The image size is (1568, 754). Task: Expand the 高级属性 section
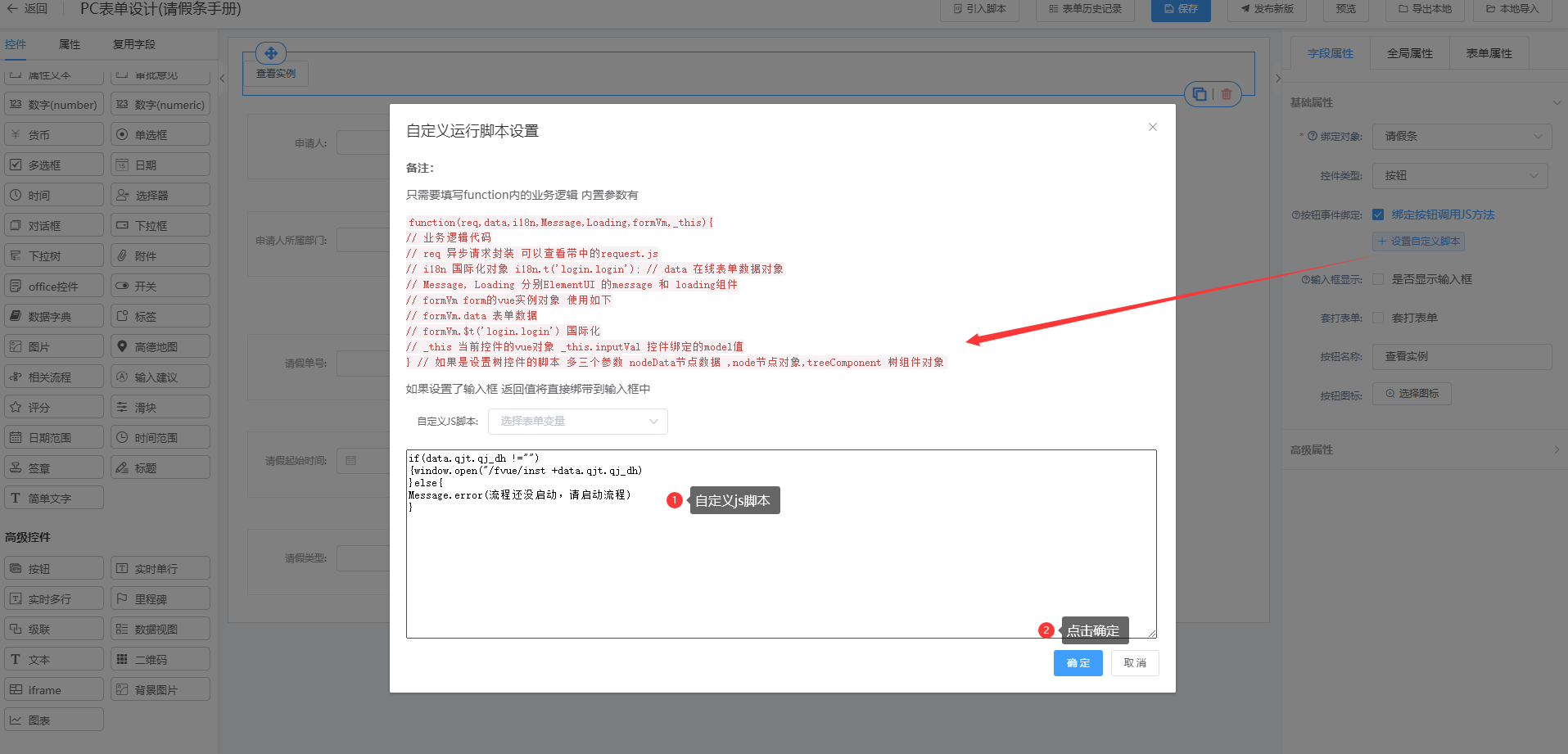[1425, 450]
